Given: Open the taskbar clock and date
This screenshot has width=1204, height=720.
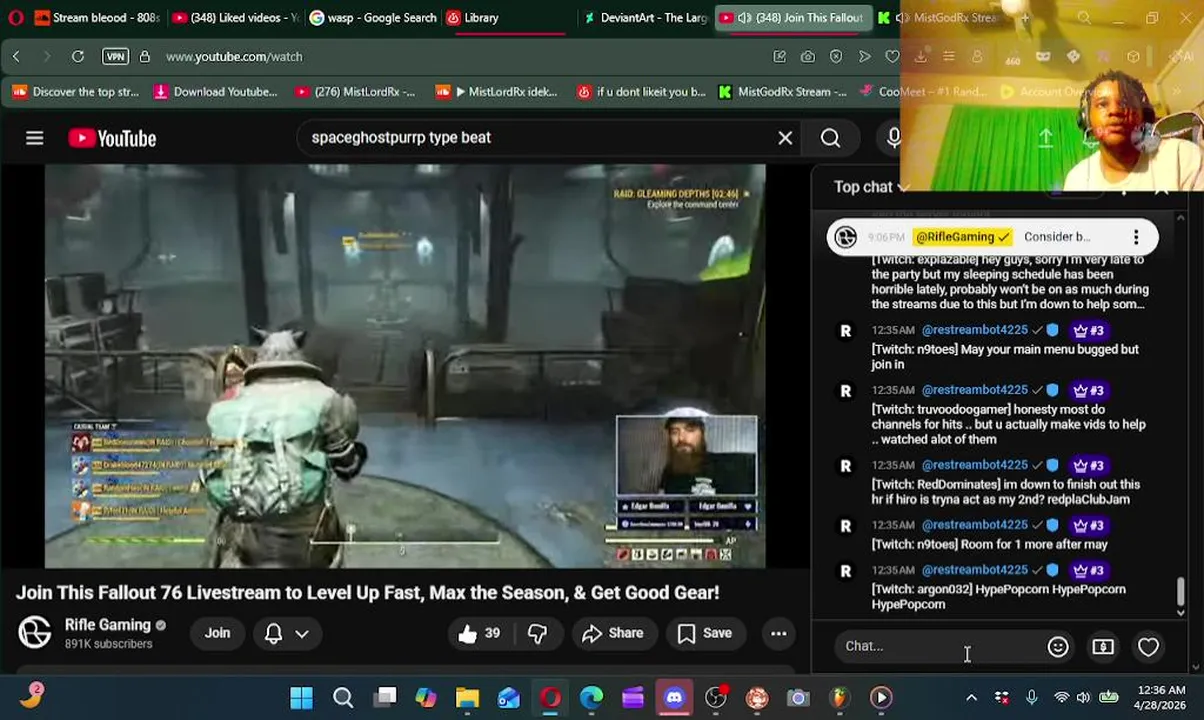Looking at the screenshot, I should coord(1160,697).
